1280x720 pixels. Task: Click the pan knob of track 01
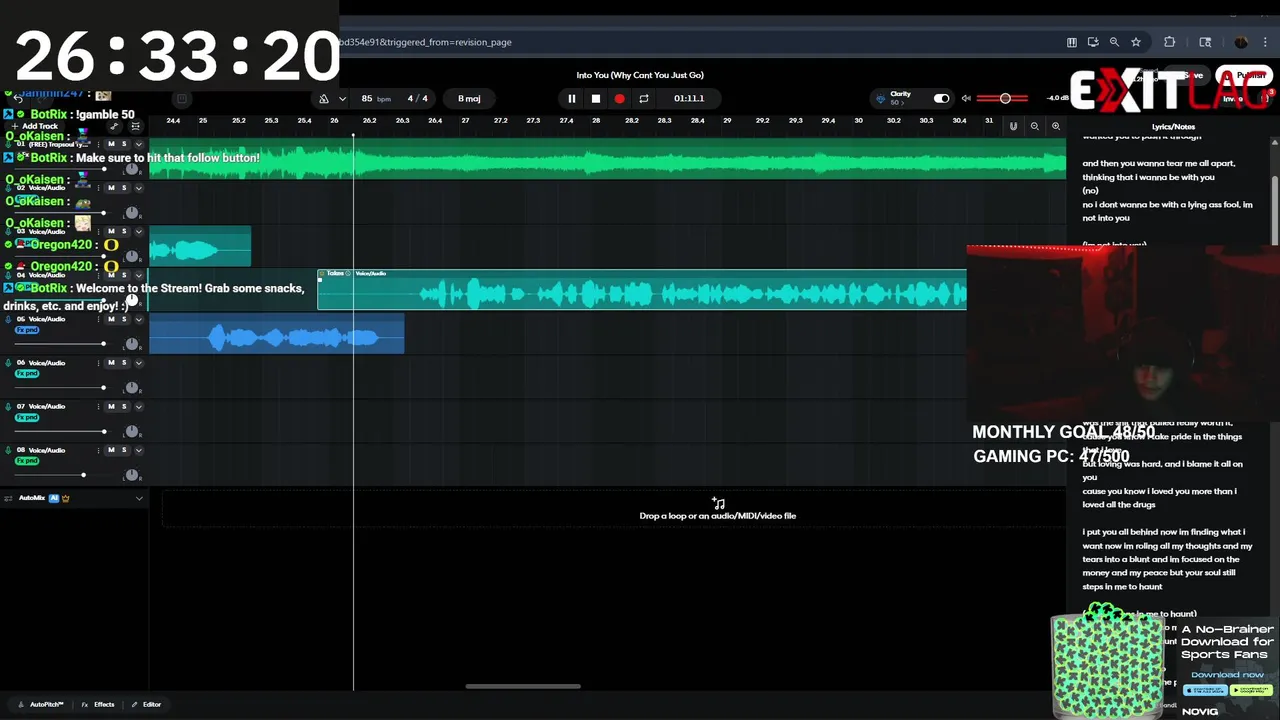131,170
